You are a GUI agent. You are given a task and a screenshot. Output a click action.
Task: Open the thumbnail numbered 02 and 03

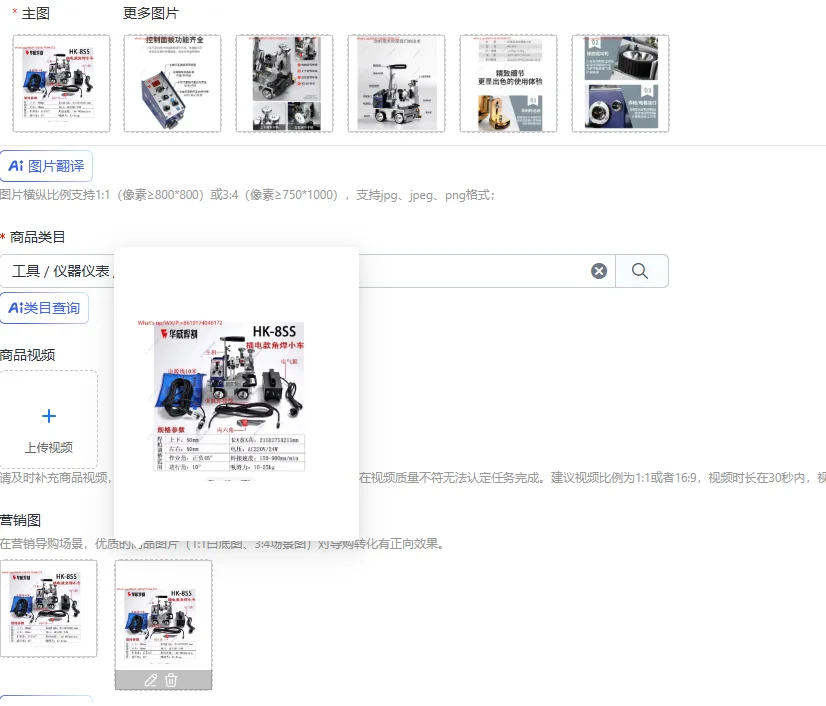coord(621,83)
